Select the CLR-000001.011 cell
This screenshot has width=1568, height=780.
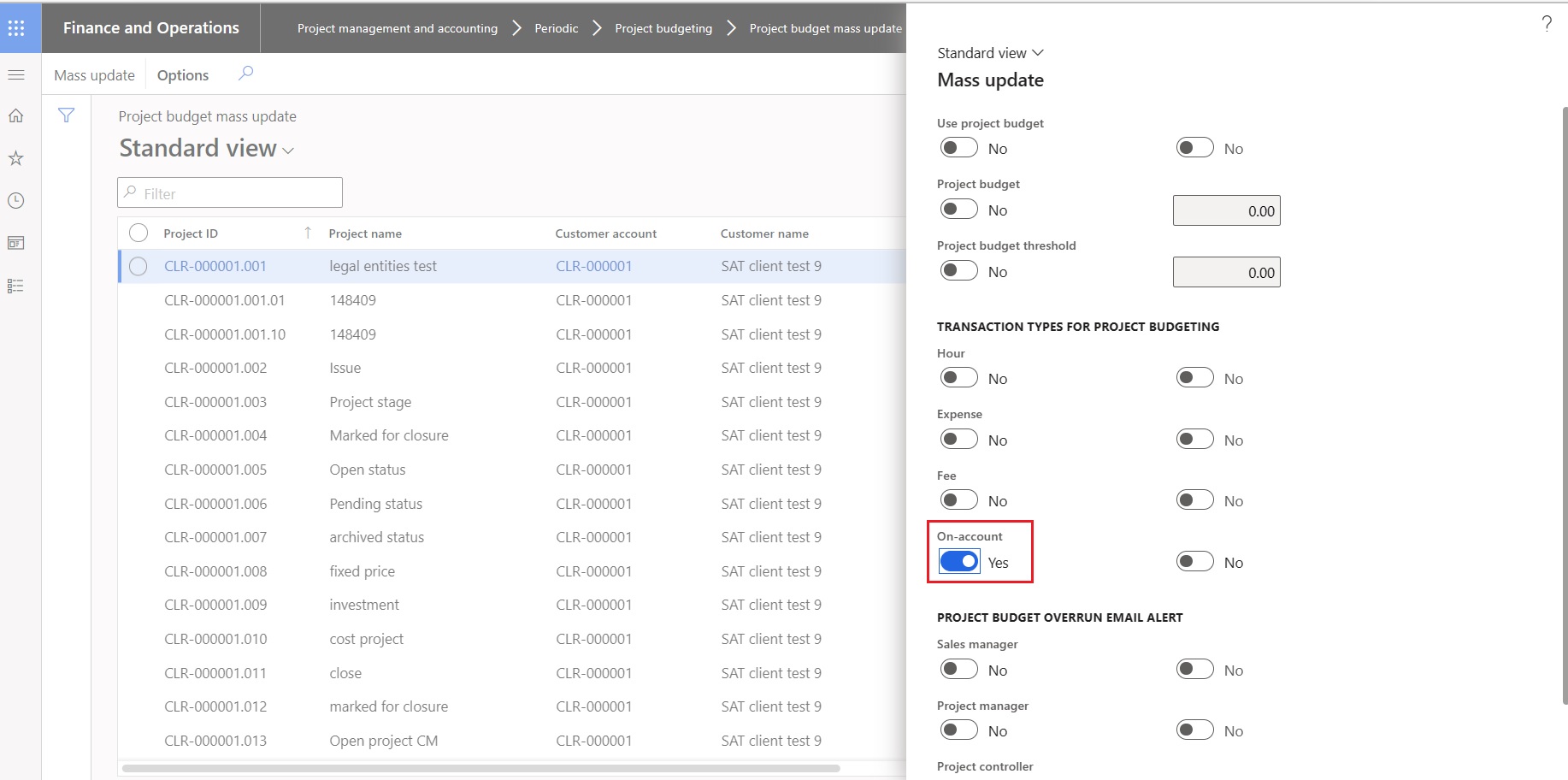coord(215,673)
